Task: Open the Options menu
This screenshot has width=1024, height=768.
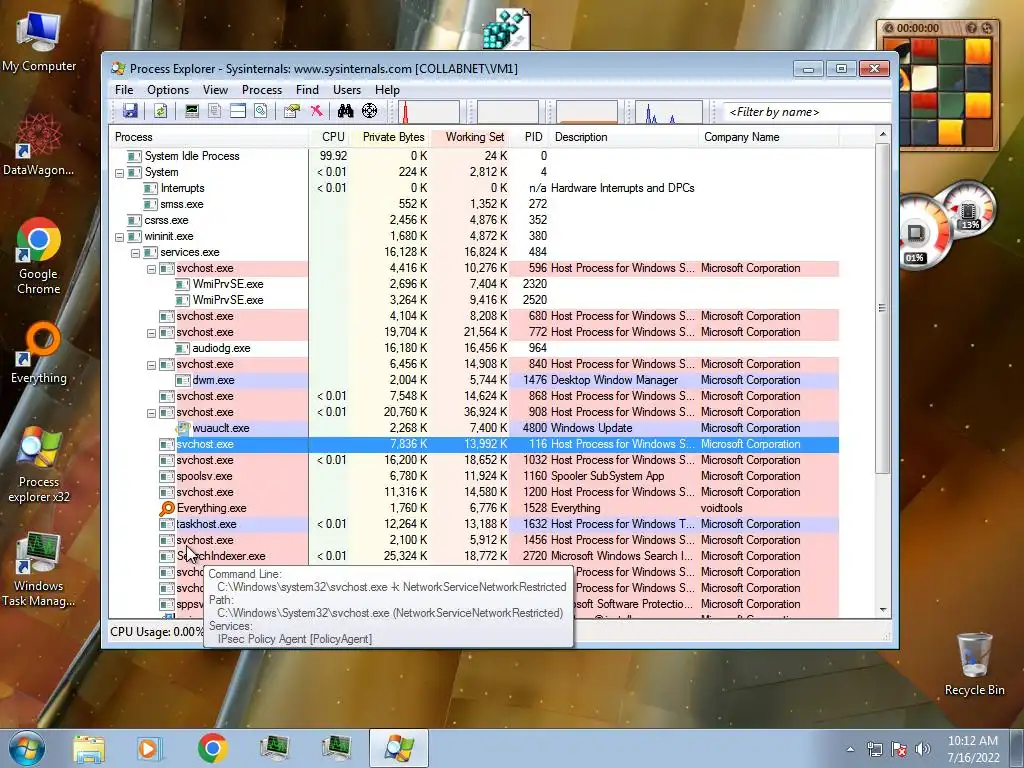Action: (x=168, y=89)
